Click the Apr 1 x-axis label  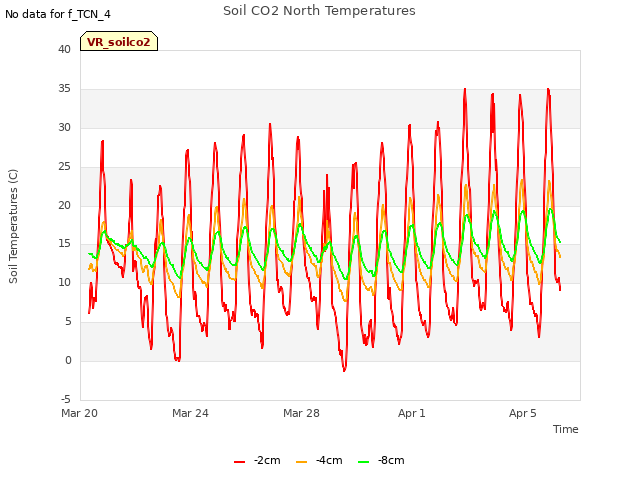[412, 413]
